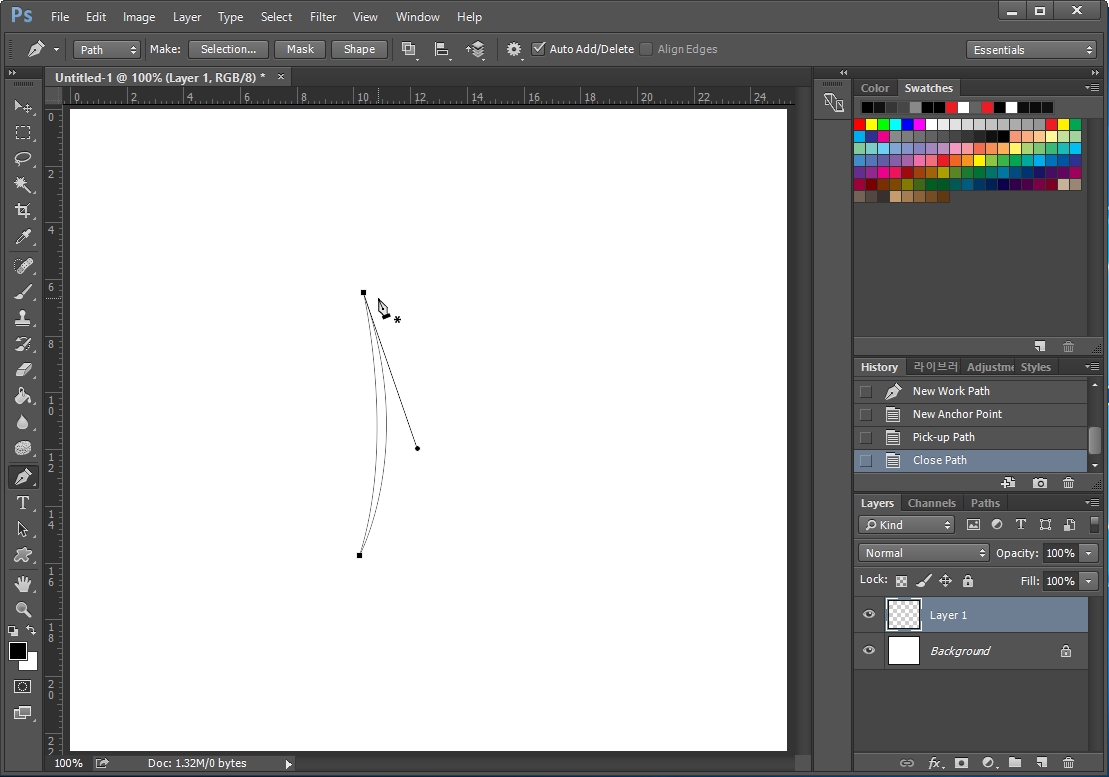1109x777 pixels.
Task: Open the Window menu
Action: 417,17
